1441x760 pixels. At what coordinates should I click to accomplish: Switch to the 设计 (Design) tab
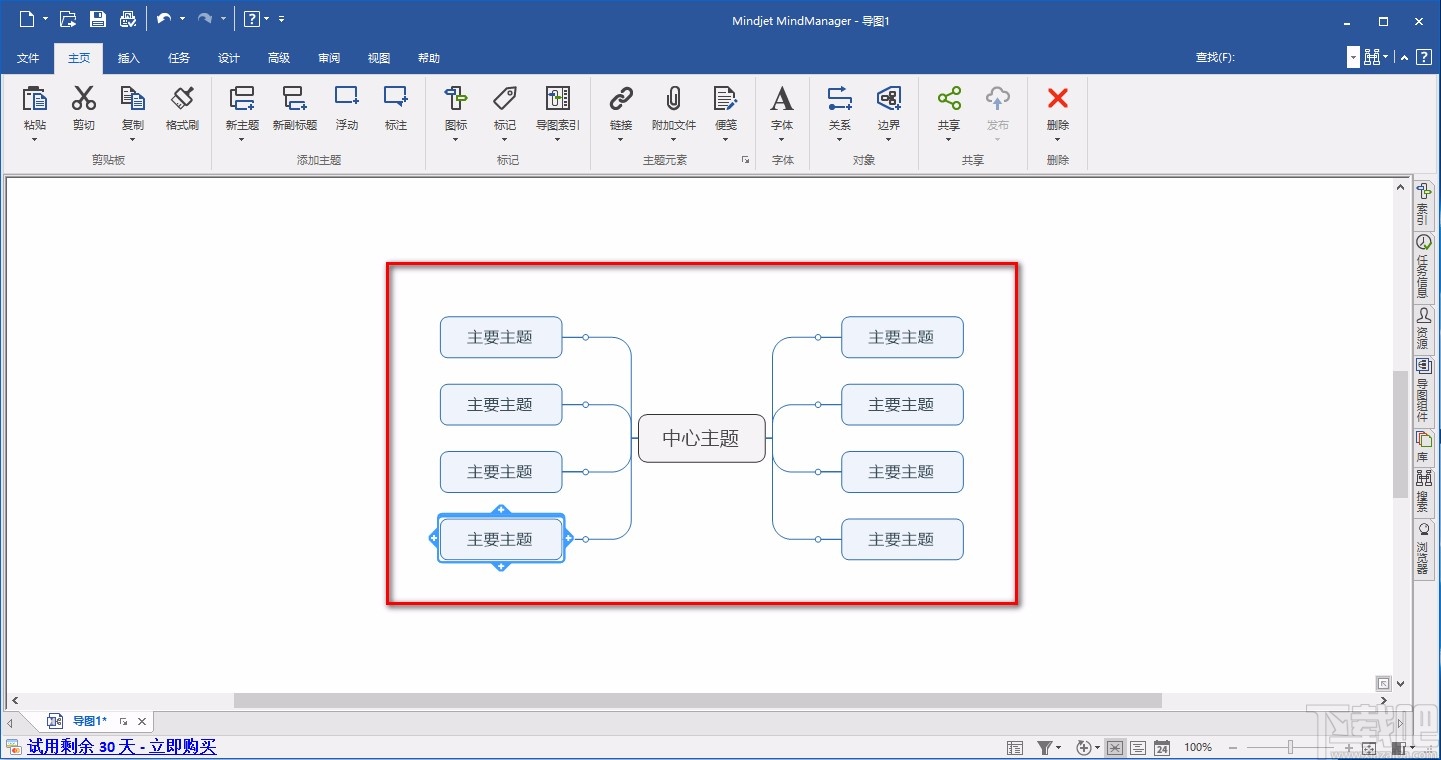(229, 58)
